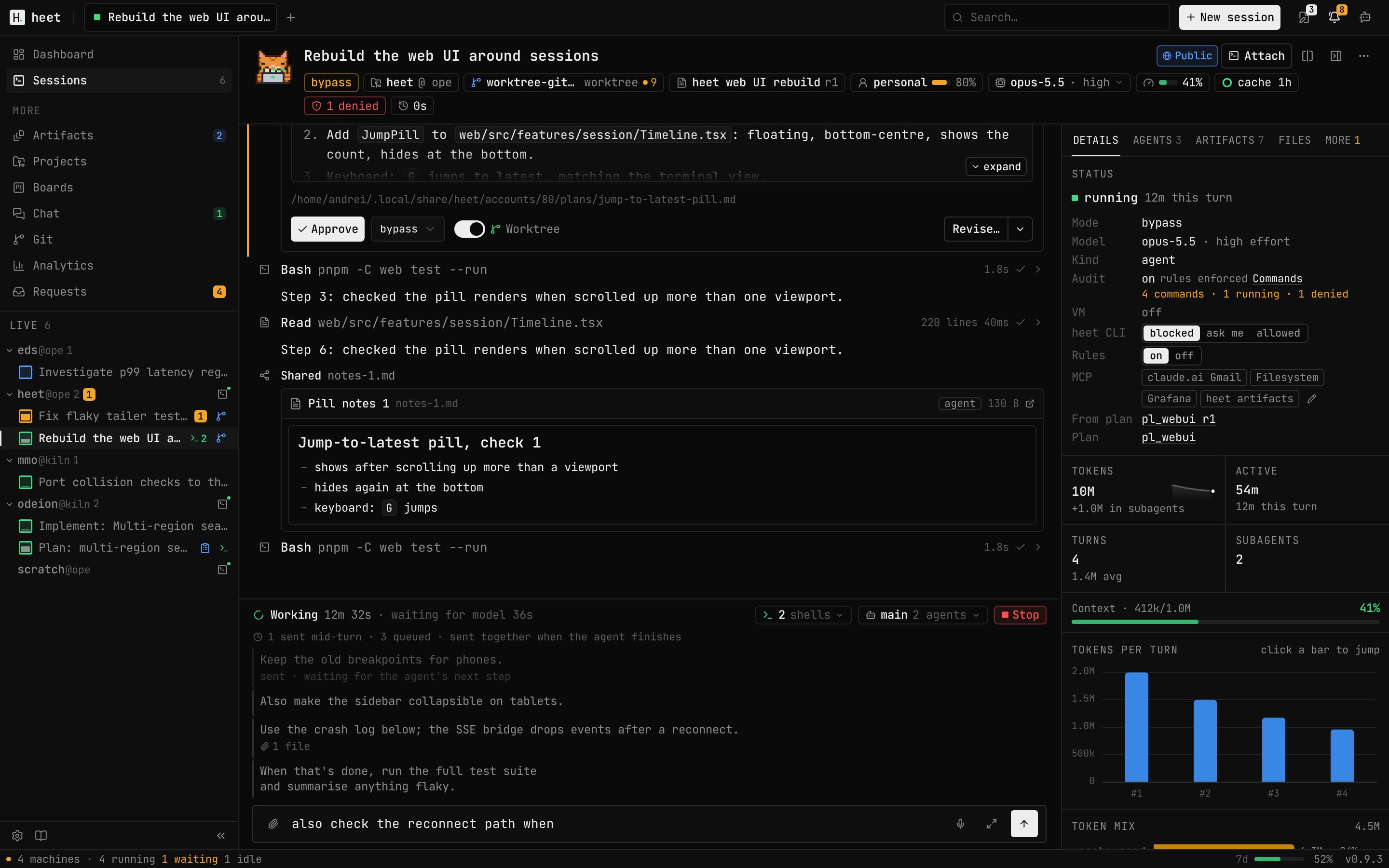This screenshot has height=868, width=1389.
Task: Open Pill notes 1 in external view
Action: click(1030, 404)
